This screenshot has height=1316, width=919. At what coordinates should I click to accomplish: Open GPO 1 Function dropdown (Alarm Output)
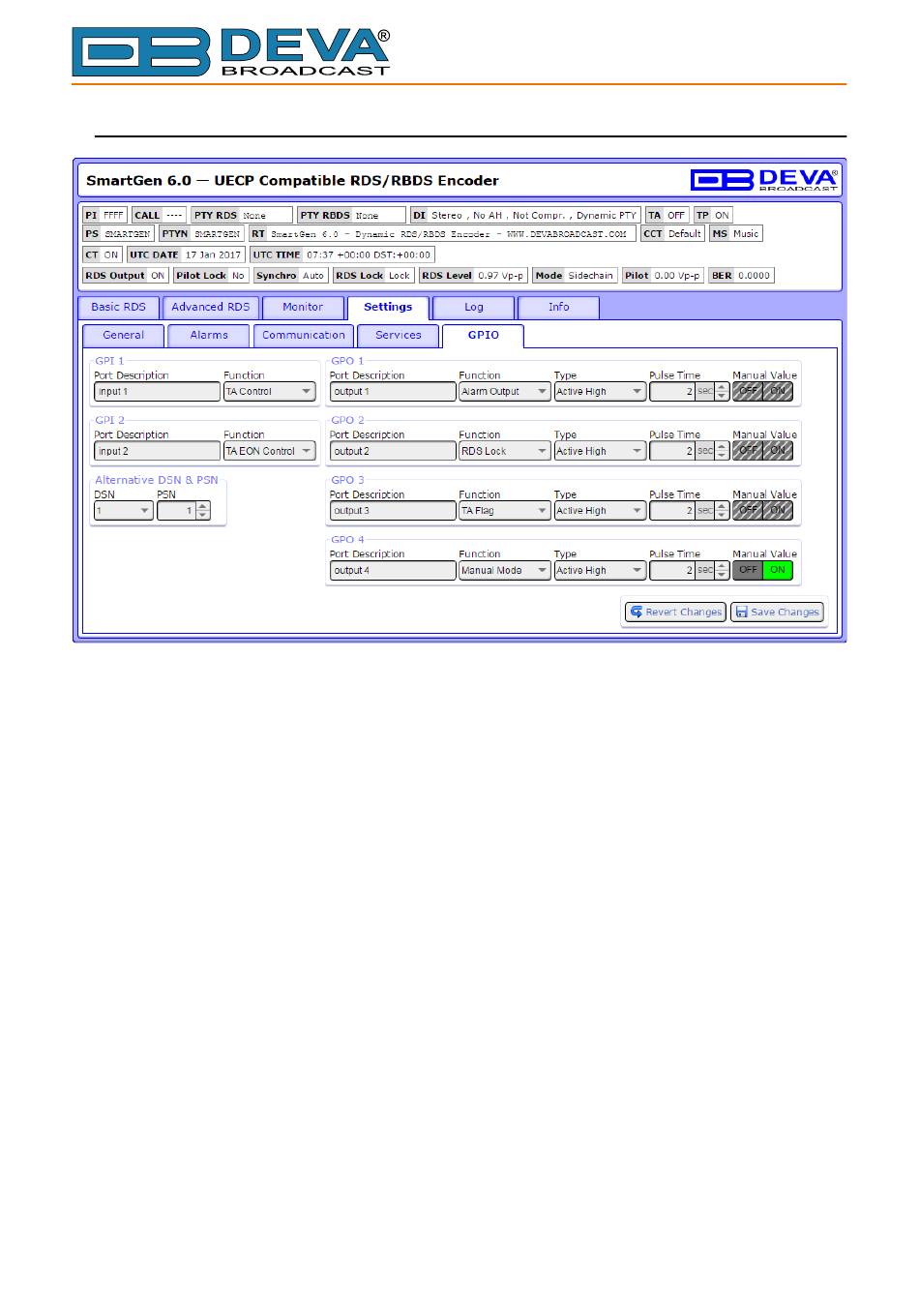point(505,392)
